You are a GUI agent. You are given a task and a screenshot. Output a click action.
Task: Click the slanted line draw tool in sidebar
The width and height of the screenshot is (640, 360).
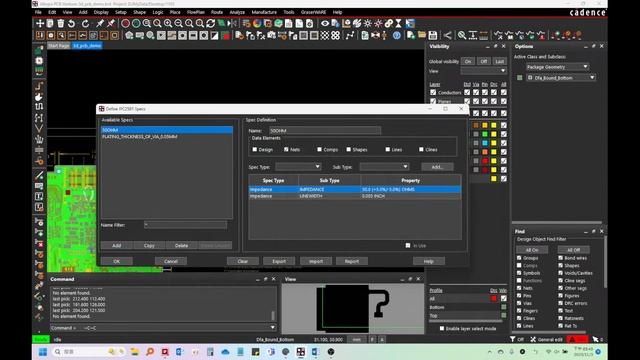(x=39, y=176)
